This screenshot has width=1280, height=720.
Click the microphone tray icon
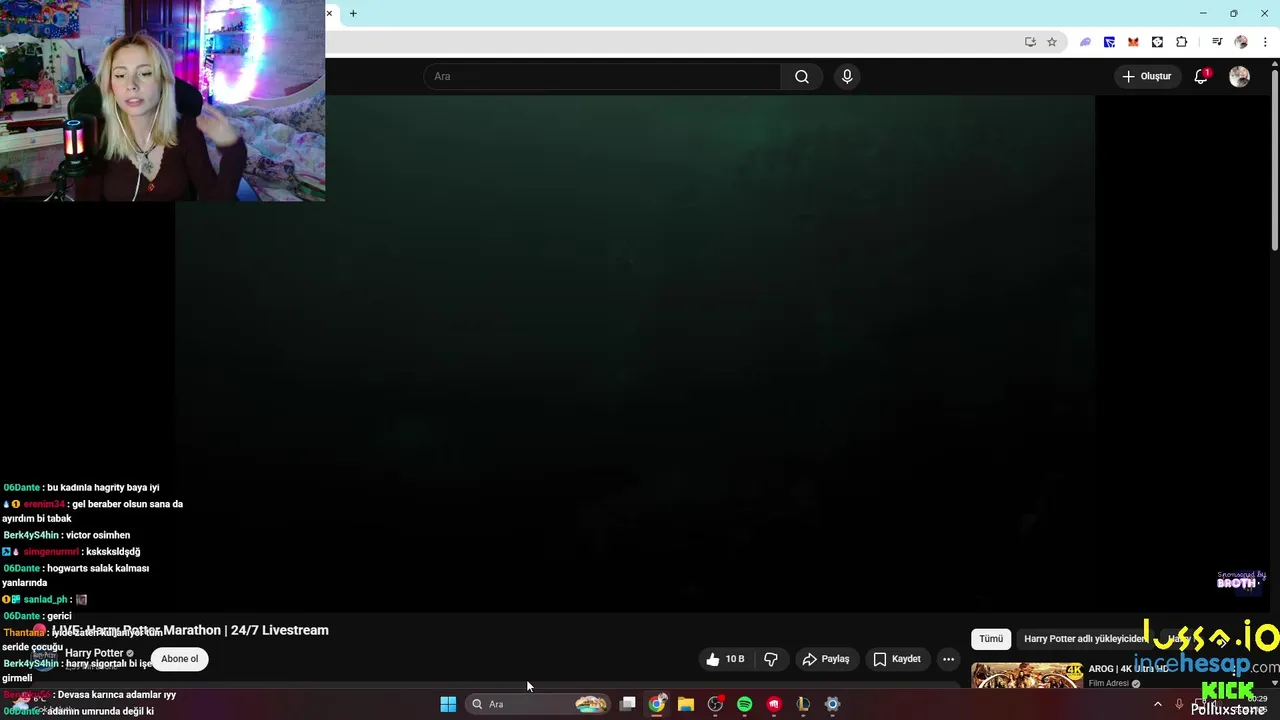coord(1179,704)
